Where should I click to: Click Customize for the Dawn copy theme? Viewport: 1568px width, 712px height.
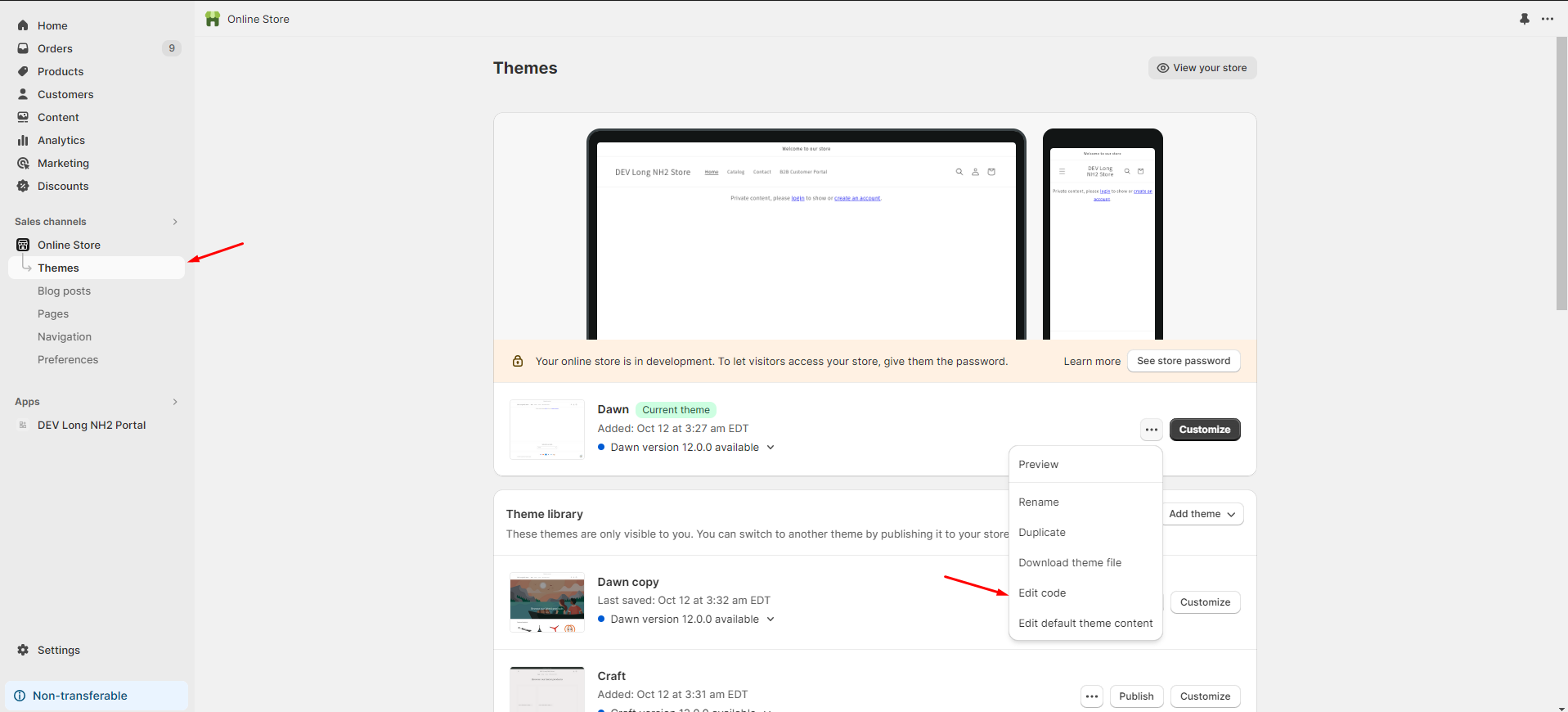[x=1205, y=602]
